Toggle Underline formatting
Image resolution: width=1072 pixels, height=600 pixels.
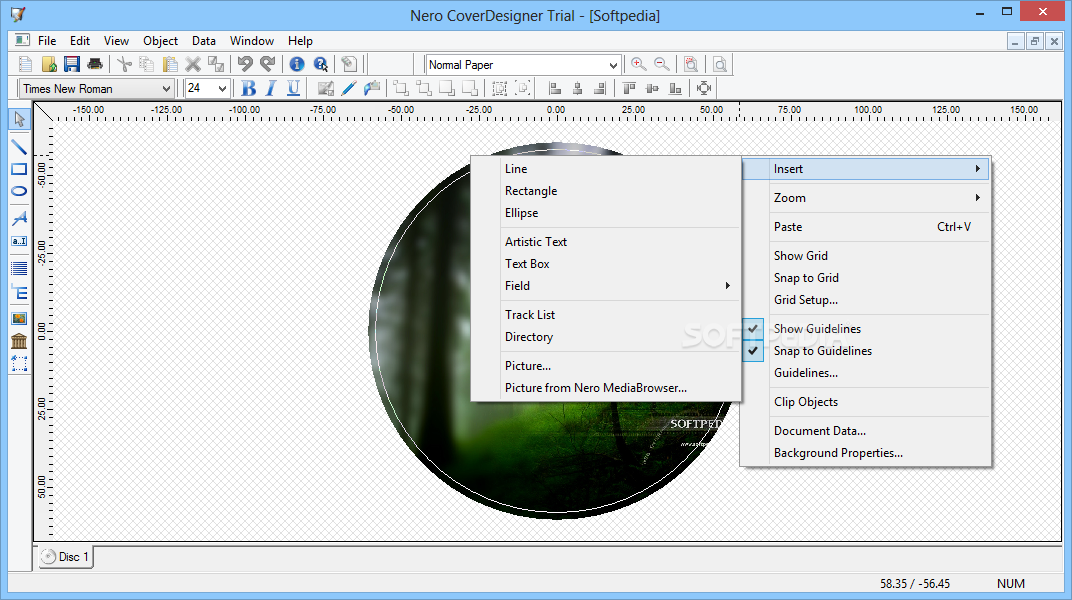294,88
